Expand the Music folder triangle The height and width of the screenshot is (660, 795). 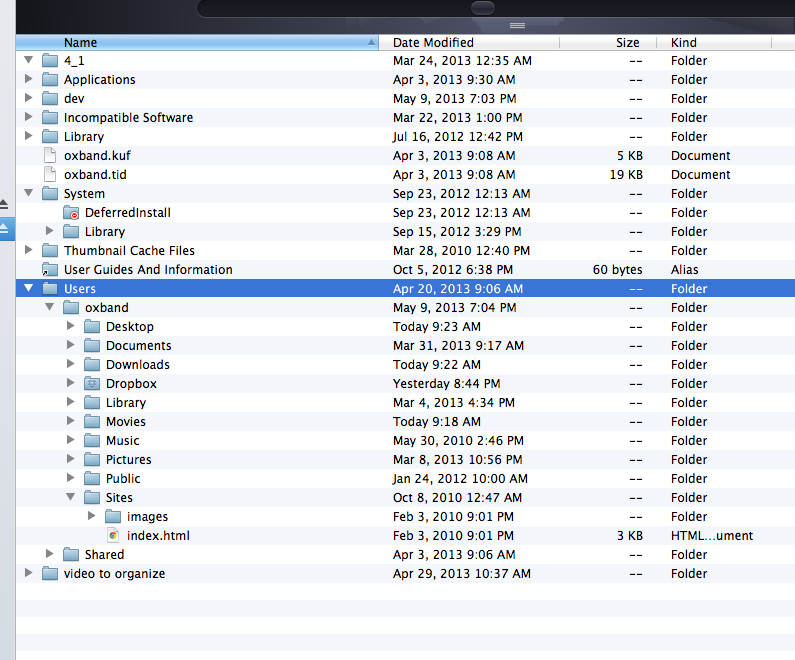pyautogui.click(x=71, y=440)
